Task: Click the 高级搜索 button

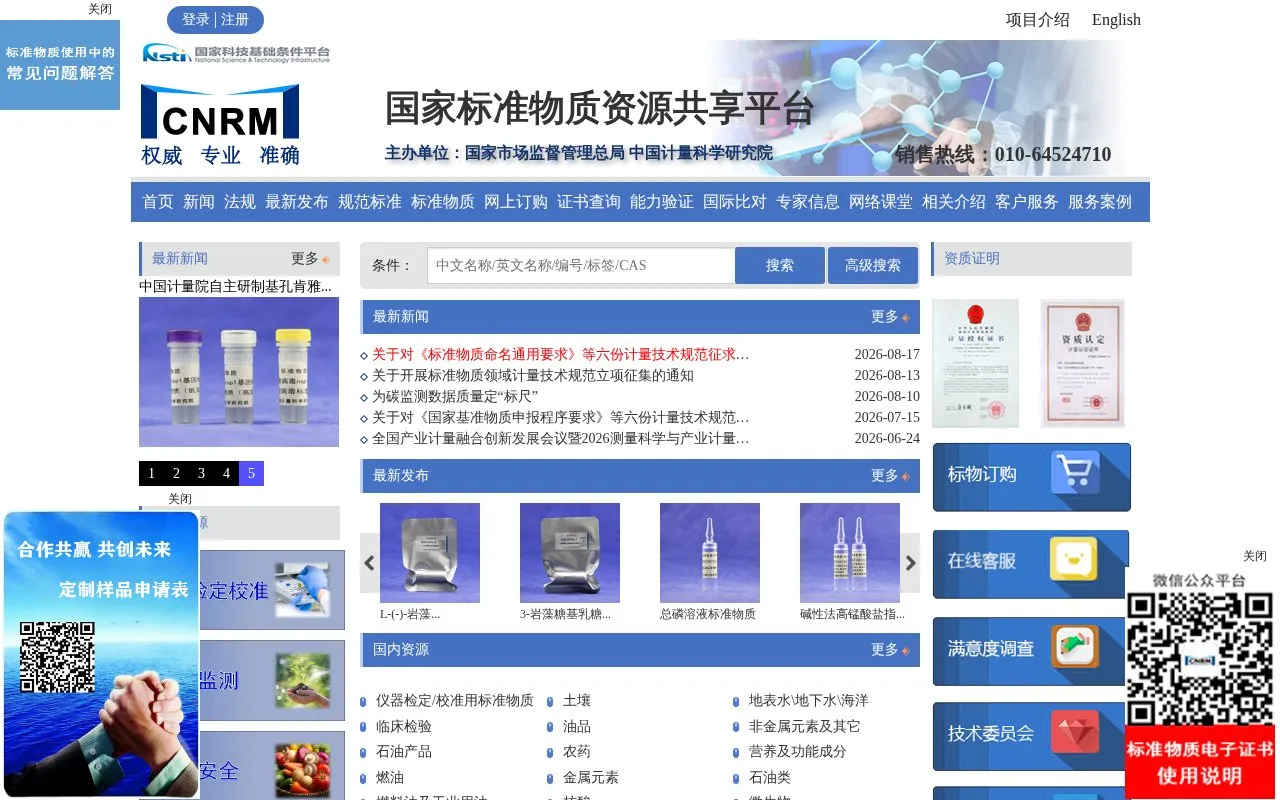Action: tap(873, 266)
